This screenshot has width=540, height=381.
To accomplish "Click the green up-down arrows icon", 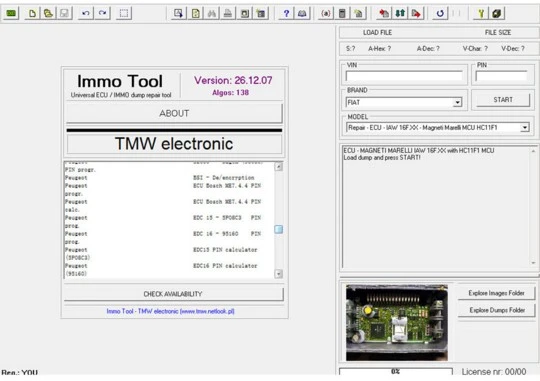I will tap(400, 13).
